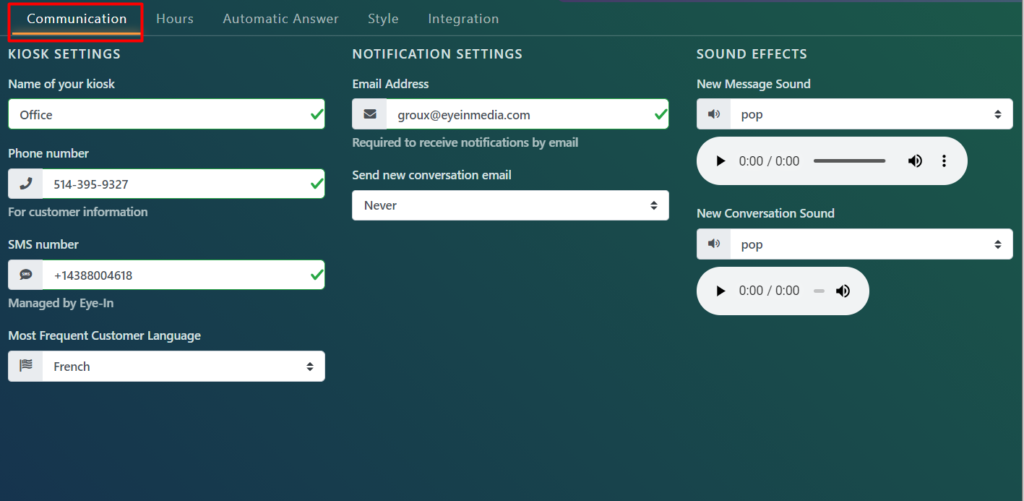Mute the New Conversation Sound audio player
This screenshot has height=501, width=1024.
[843, 291]
